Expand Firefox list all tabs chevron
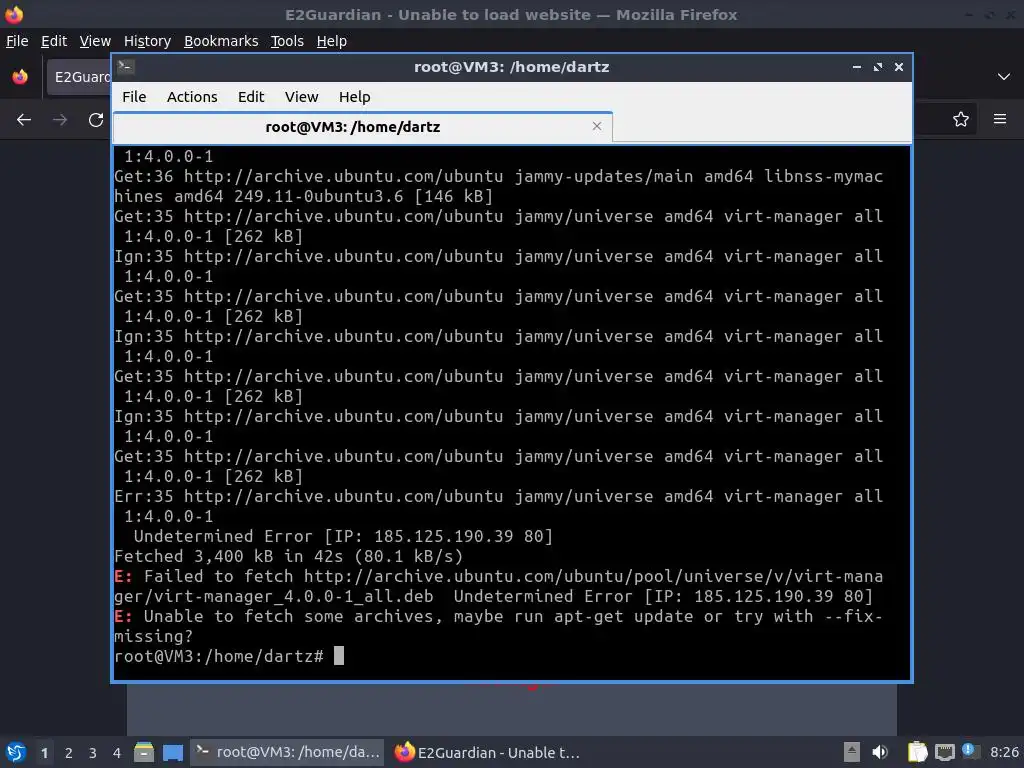The image size is (1024, 768). pos(1004,77)
